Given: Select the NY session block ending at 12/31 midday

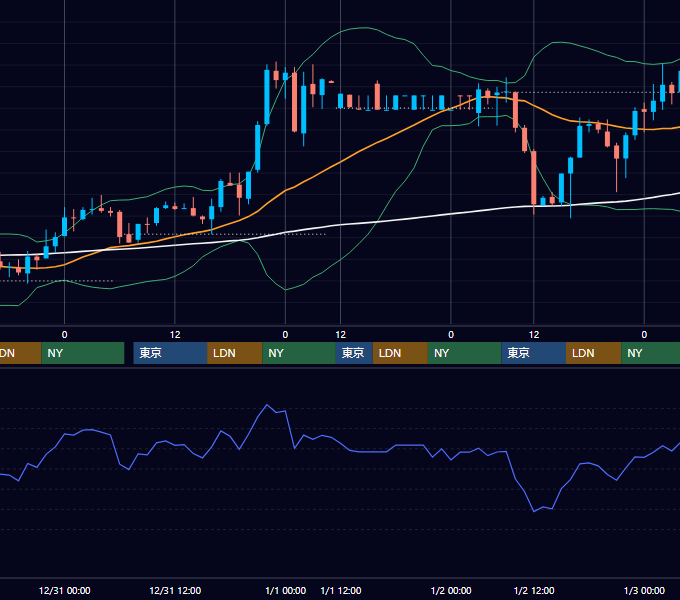Looking at the screenshot, I should click(x=83, y=353).
